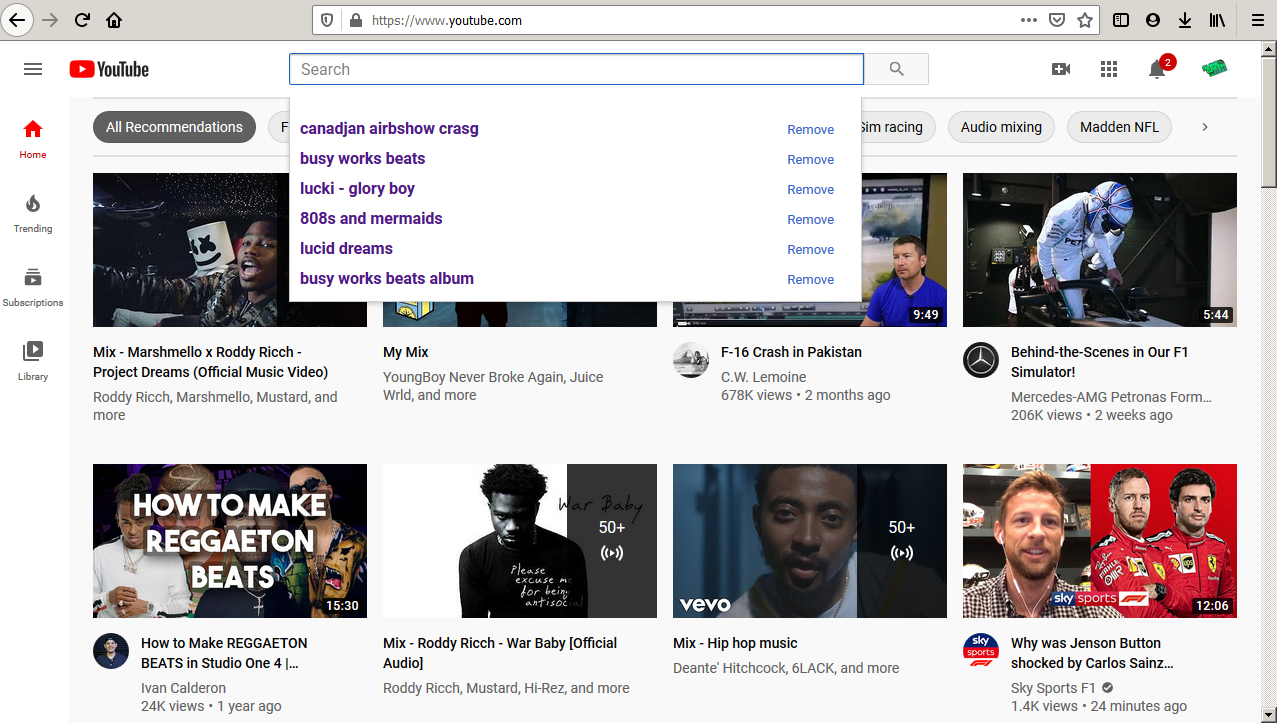1277x723 pixels.
Task: Click the YouTube search input field
Action: pos(576,69)
